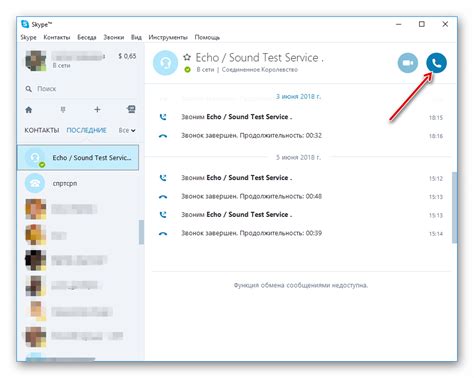Click the call ended icon for 00:48 call
The height and width of the screenshot is (378, 474).
click(163, 197)
